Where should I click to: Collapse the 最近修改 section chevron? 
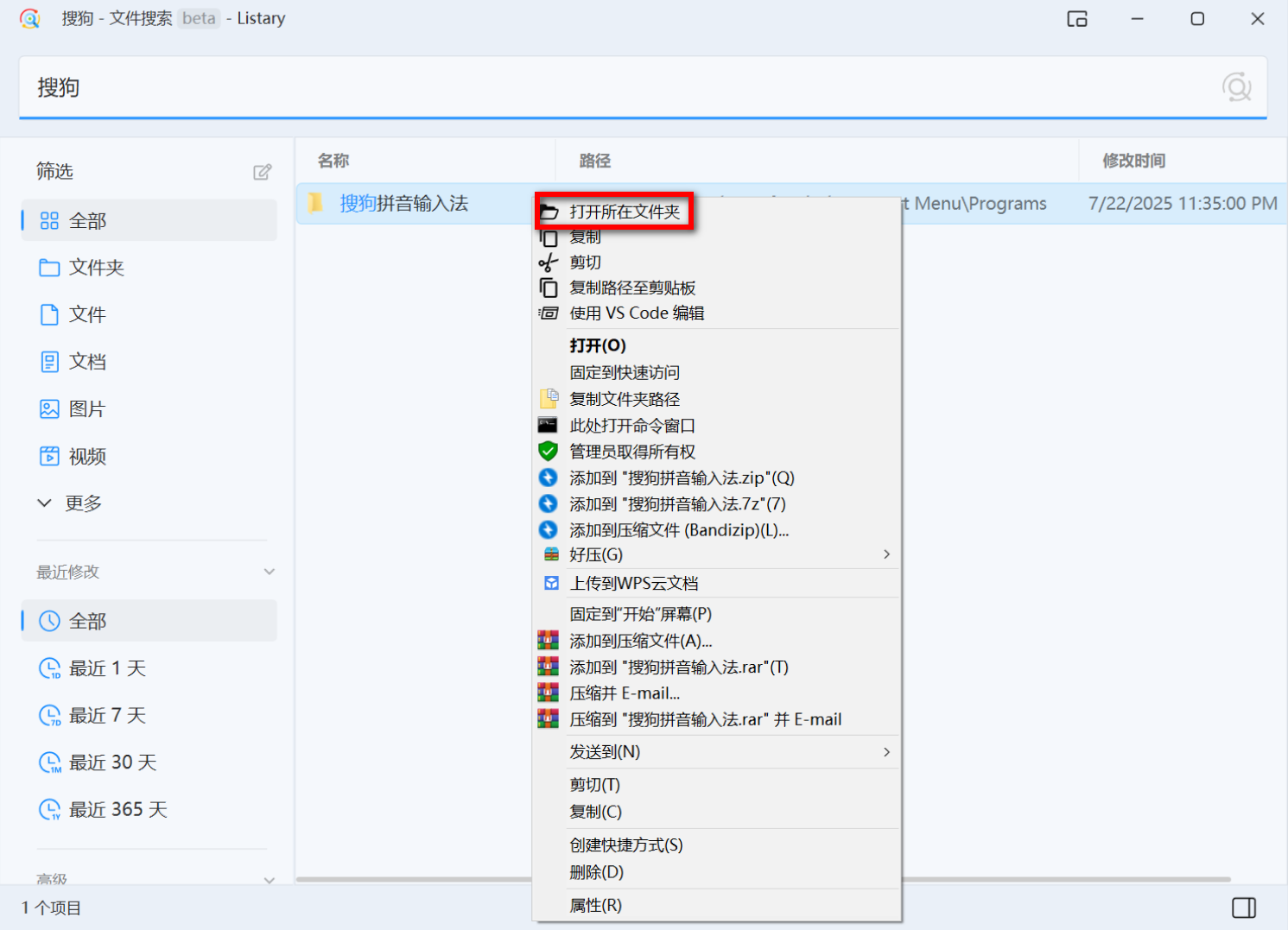pos(270,572)
